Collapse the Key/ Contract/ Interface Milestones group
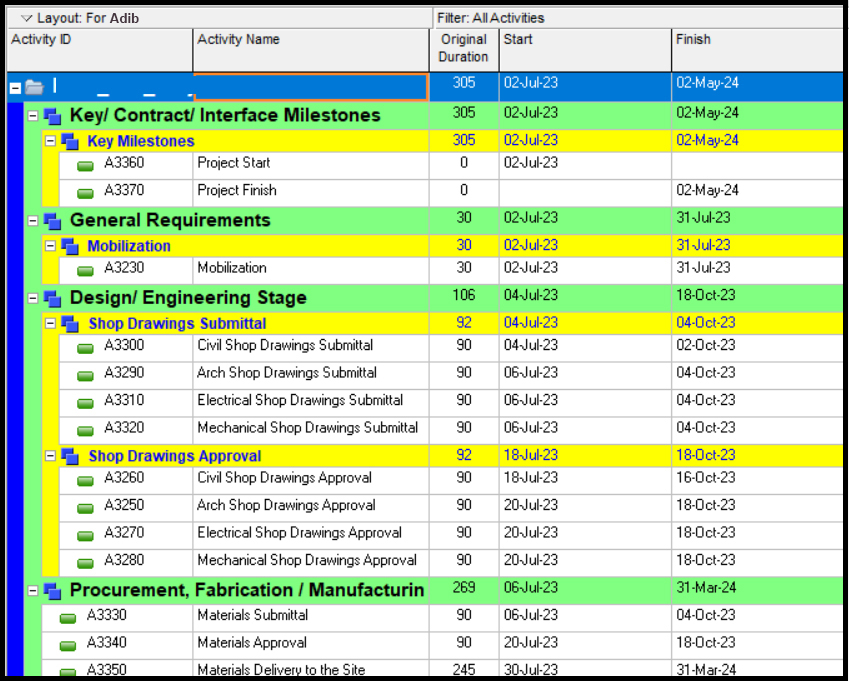Screen dimensions: 849x681 tap(33, 116)
